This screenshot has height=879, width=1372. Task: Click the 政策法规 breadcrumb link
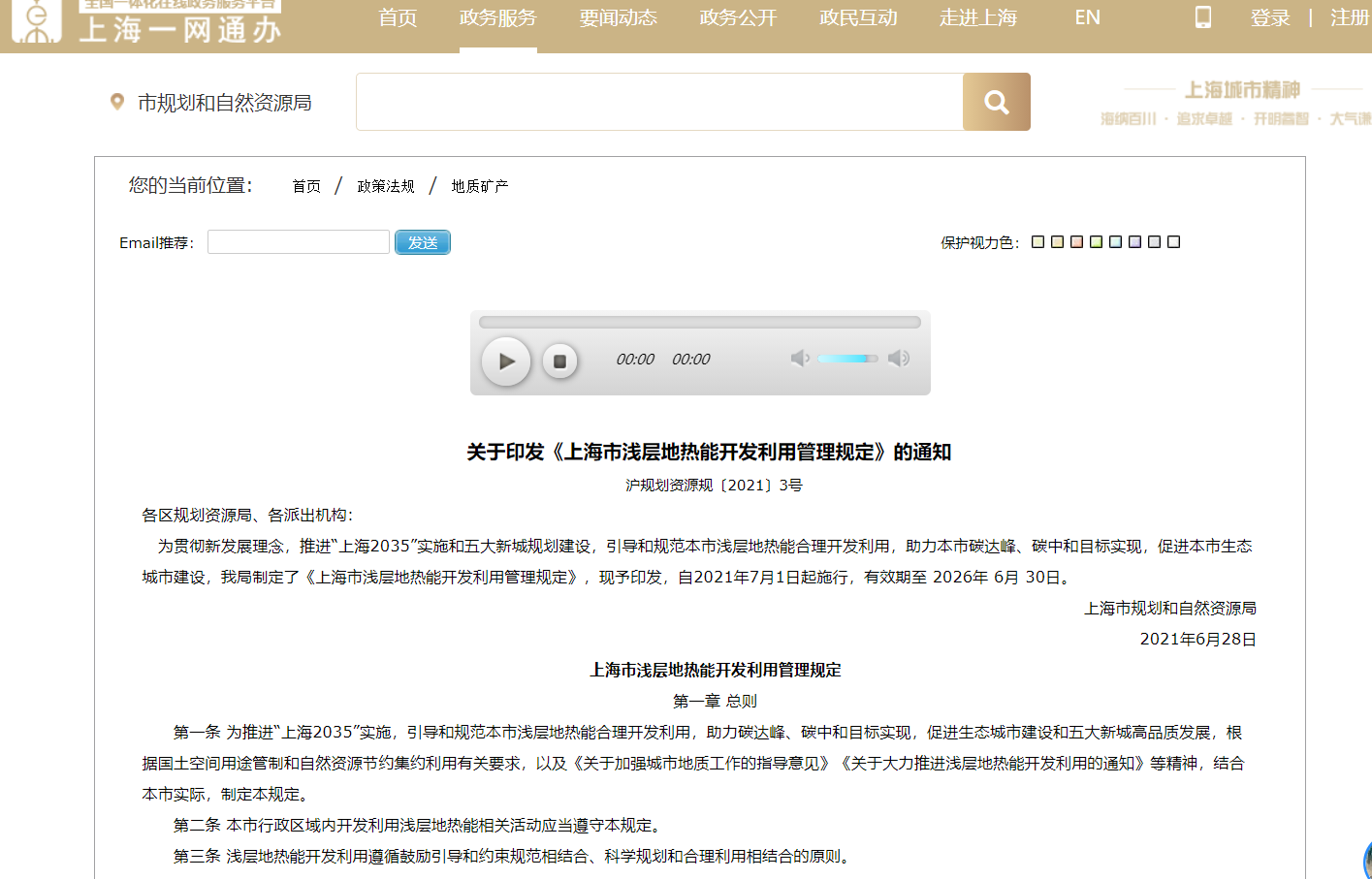click(x=386, y=186)
